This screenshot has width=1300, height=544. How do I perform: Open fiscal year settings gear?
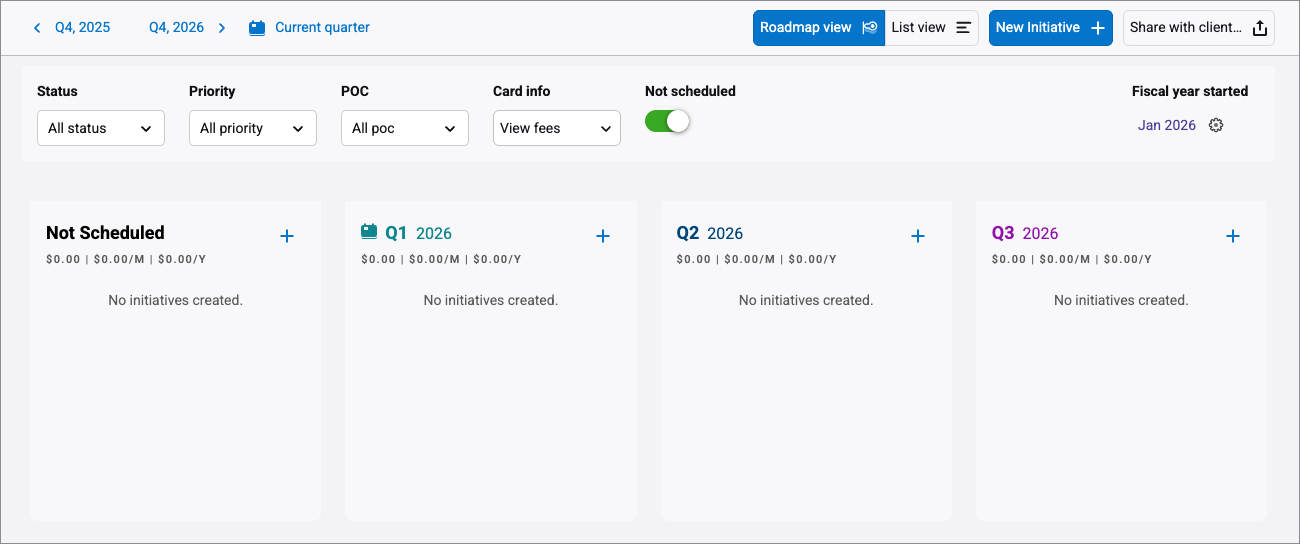pos(1216,125)
